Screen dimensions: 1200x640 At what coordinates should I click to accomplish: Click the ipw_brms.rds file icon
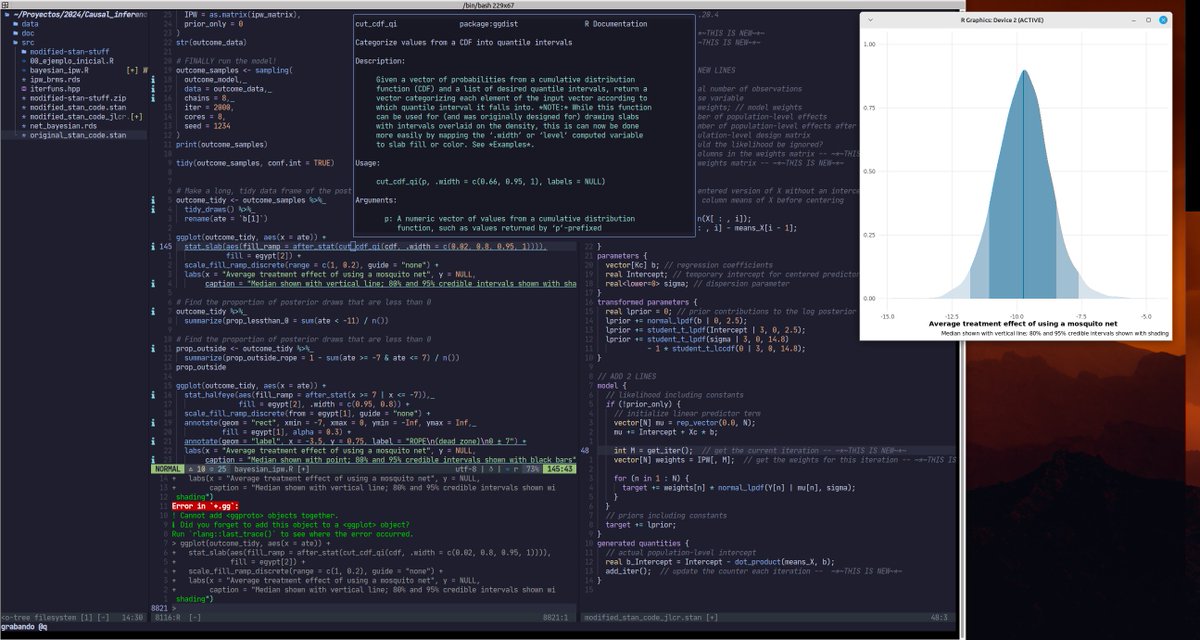[25, 80]
